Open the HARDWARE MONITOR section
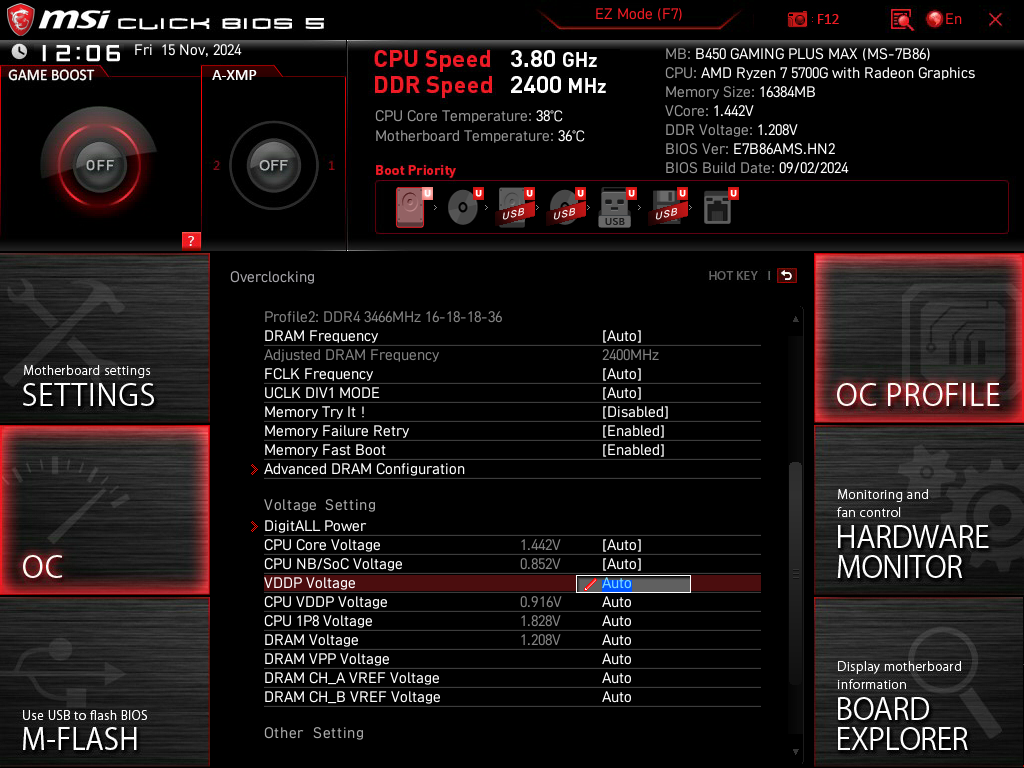 [919, 510]
